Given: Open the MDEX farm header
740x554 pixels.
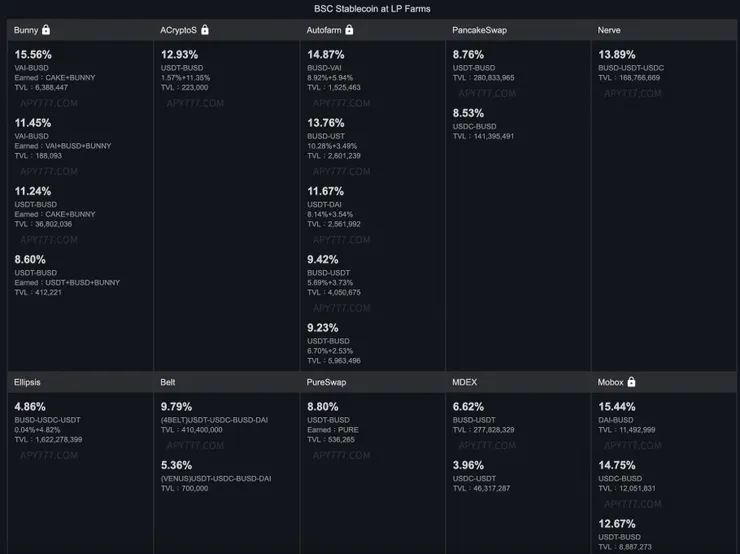Looking at the screenshot, I should click(x=466, y=382).
